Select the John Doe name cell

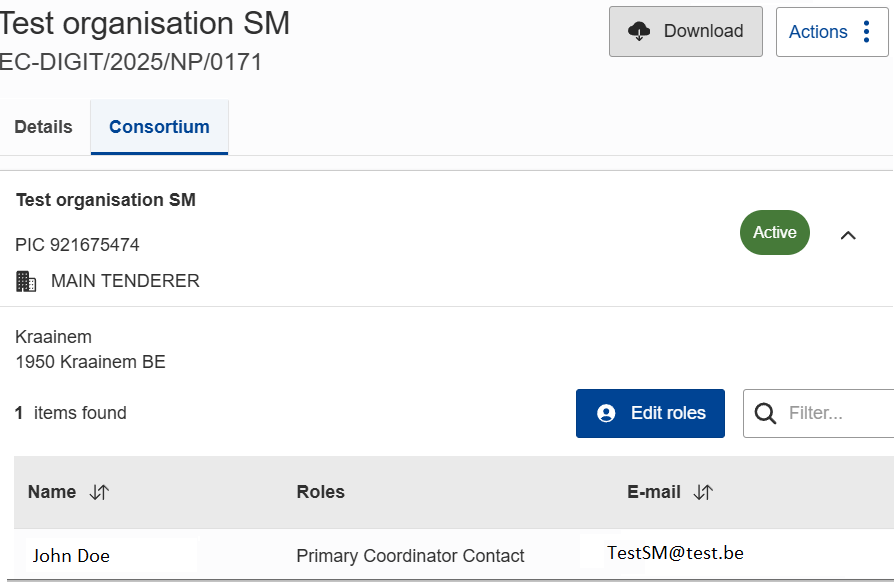click(x=71, y=556)
